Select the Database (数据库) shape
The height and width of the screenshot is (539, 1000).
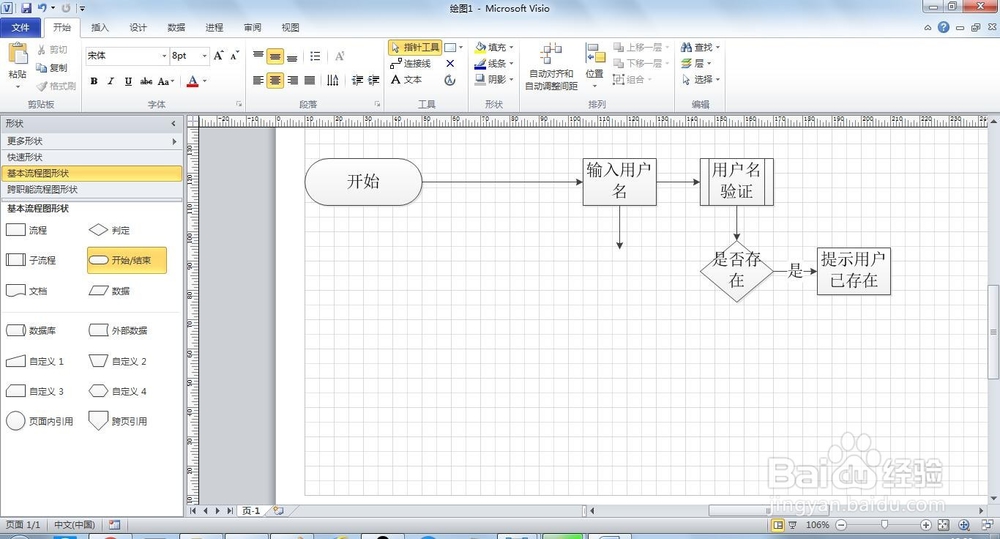pyautogui.click(x=31, y=330)
